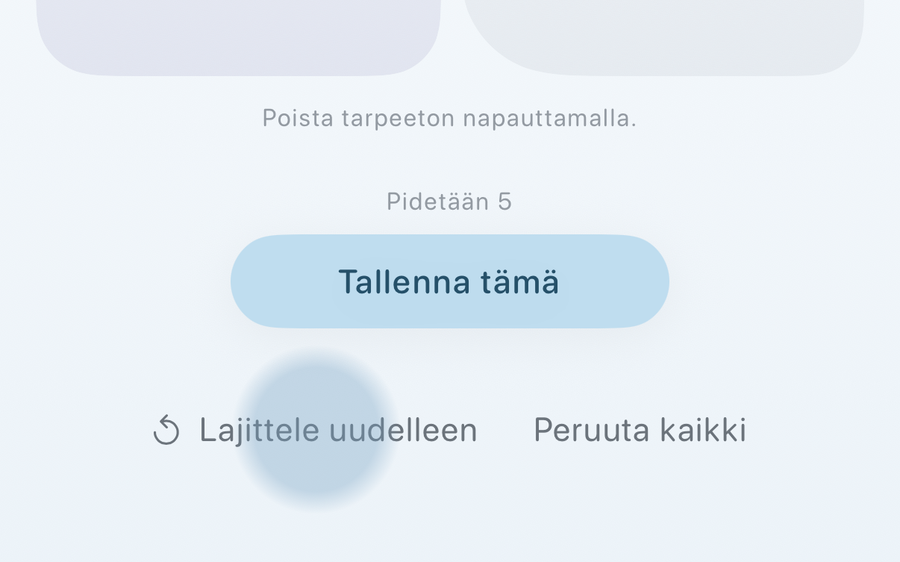Remove the left card by tapping it
Screen dimensions: 900x562
coord(239,37)
